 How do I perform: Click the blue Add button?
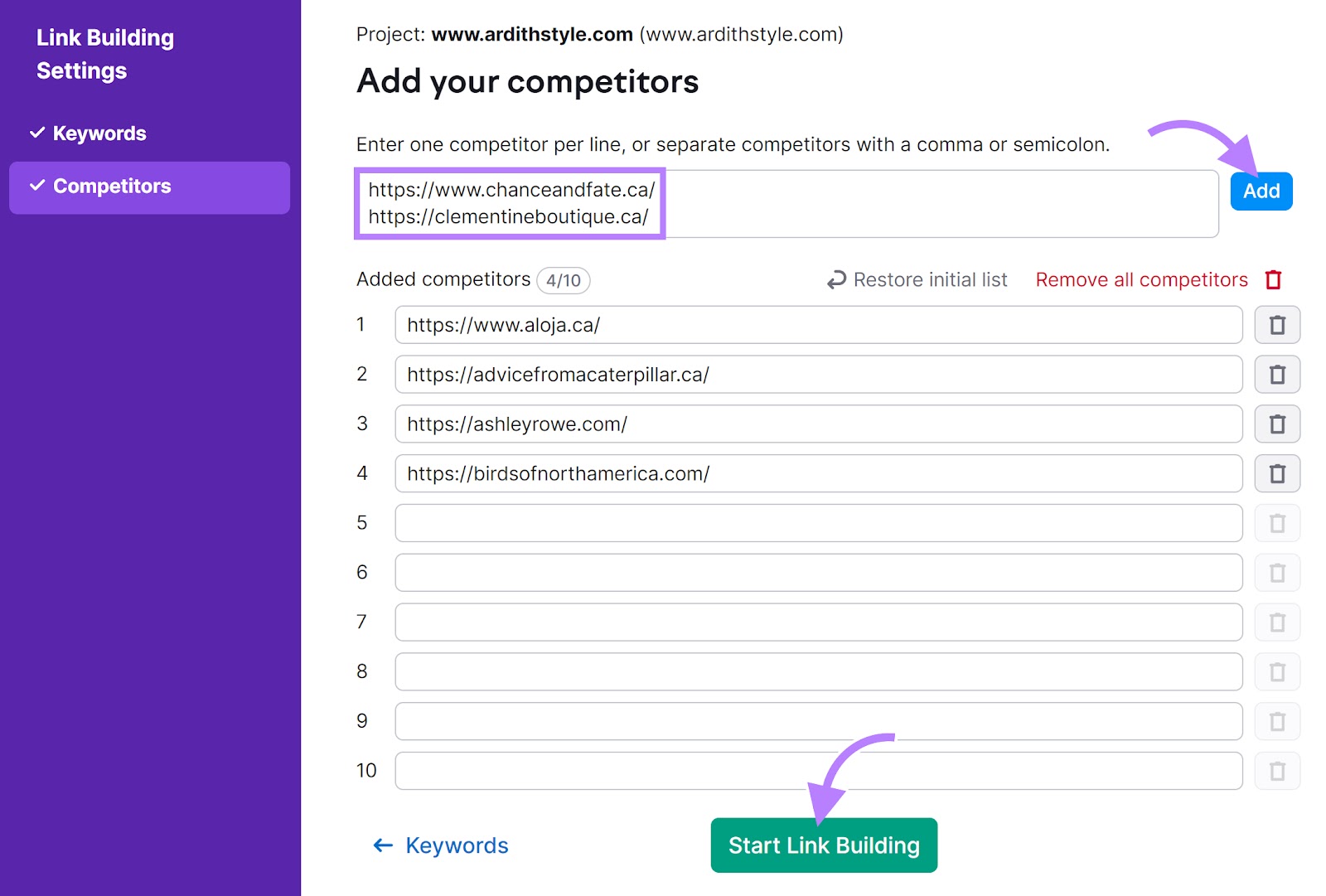pyautogui.click(x=1261, y=191)
